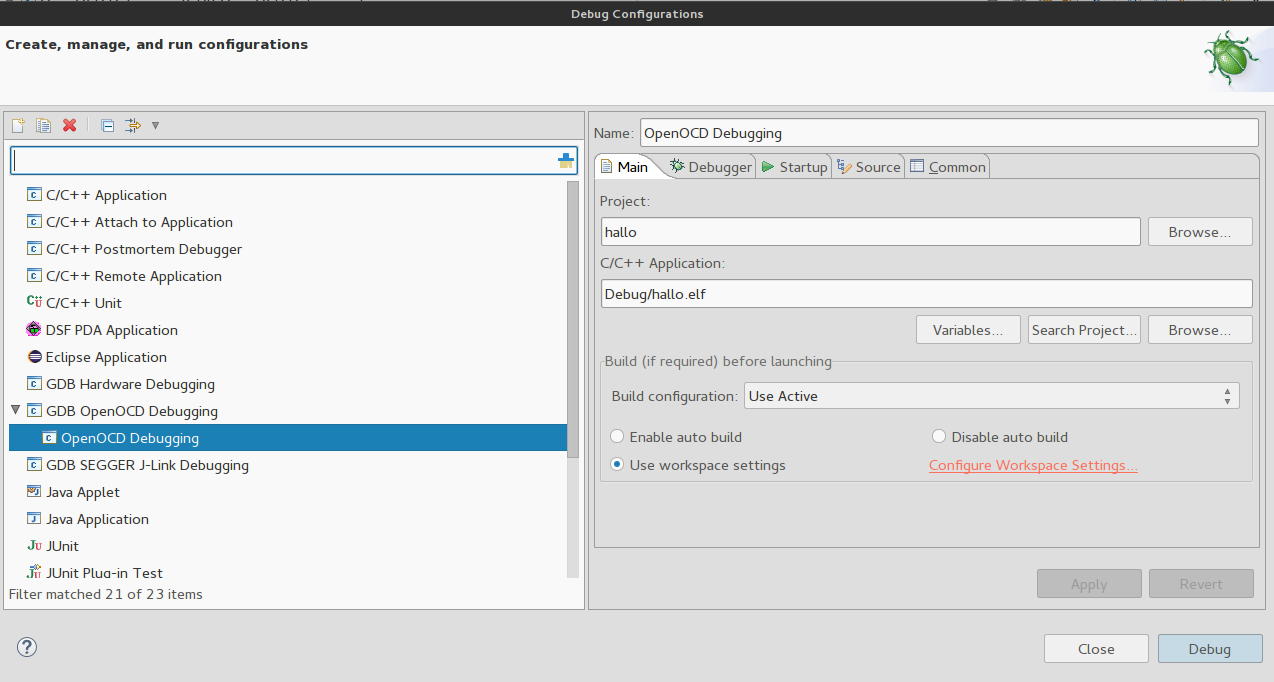
Task: Select the Java Applet icon
Action: [x=34, y=492]
